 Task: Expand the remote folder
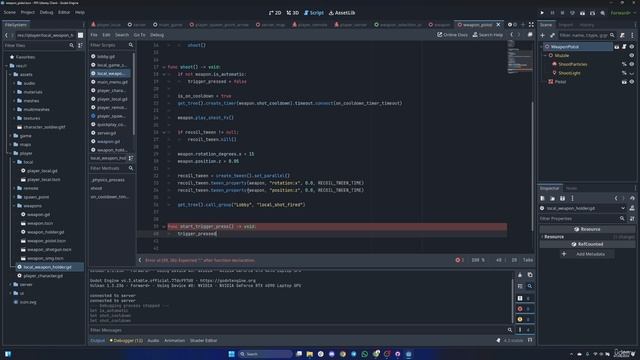[x=14, y=188]
